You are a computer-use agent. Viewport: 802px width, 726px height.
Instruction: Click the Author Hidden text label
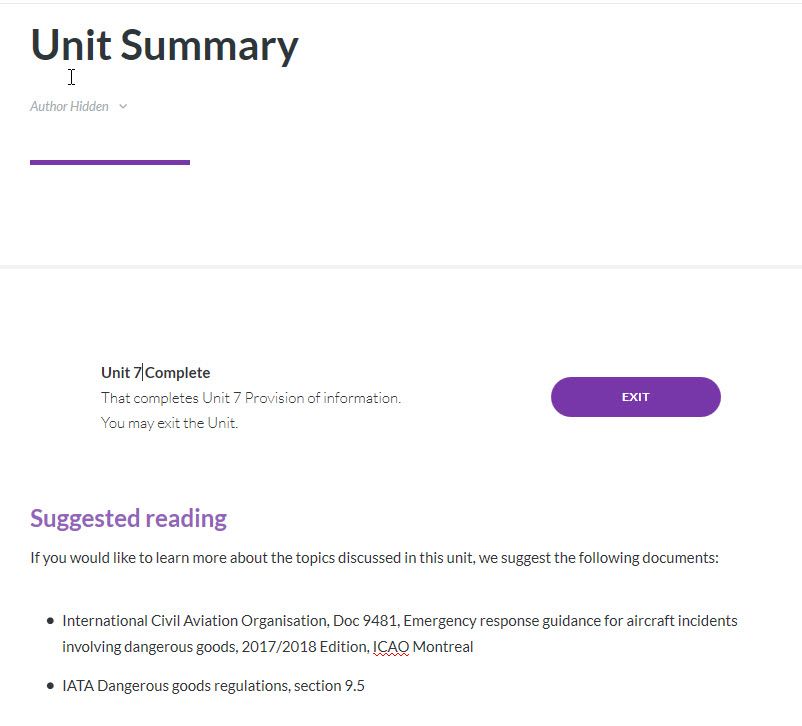69,106
